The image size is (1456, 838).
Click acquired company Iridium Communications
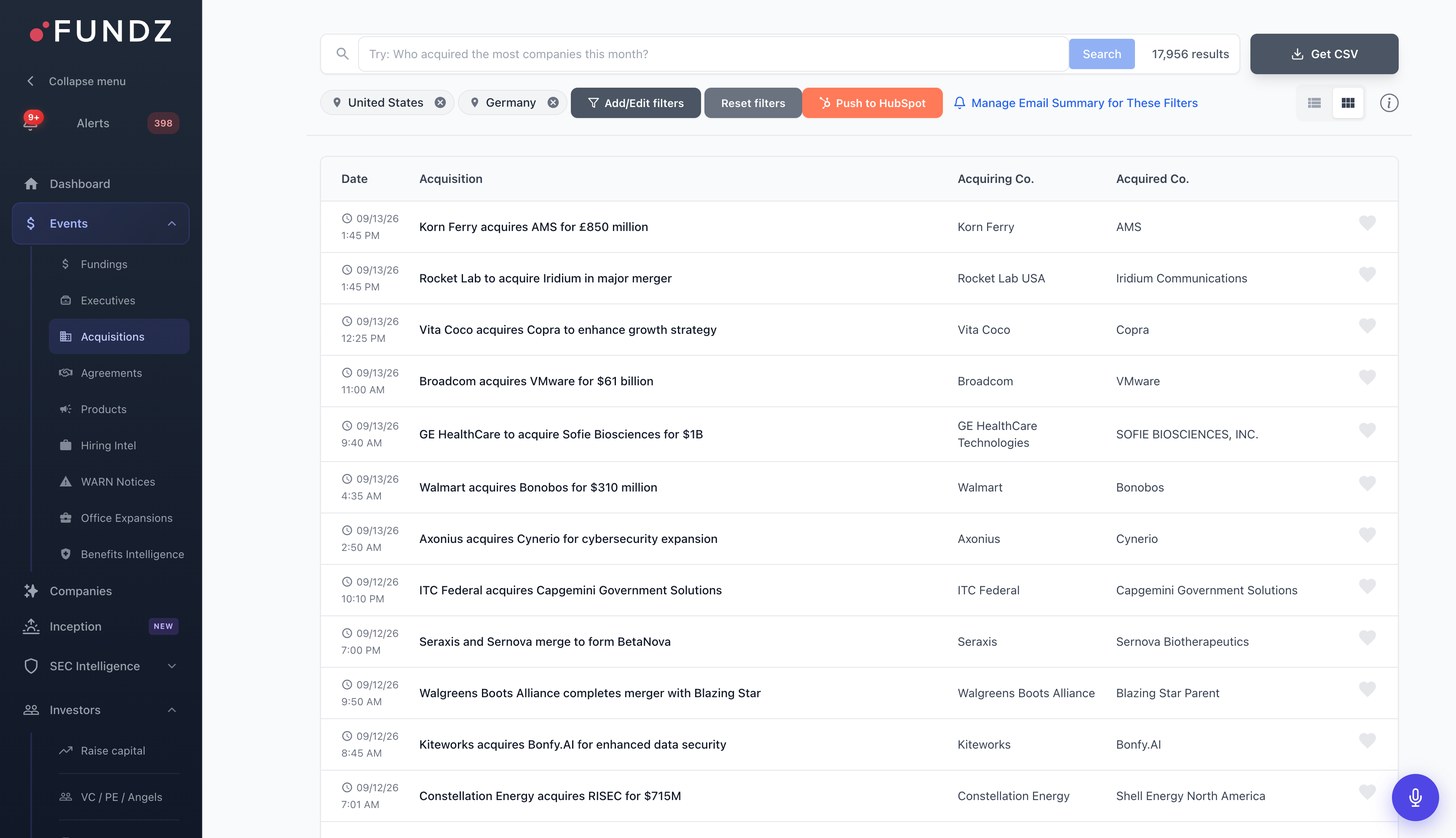point(1181,279)
